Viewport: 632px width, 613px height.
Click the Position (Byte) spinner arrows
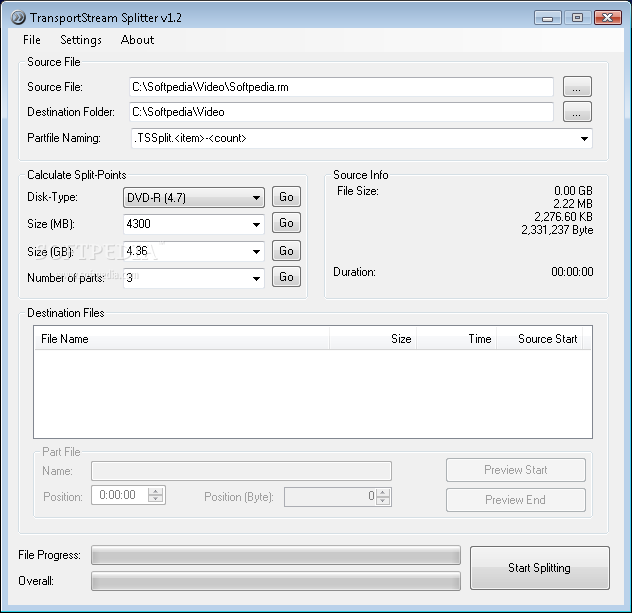(x=383, y=497)
